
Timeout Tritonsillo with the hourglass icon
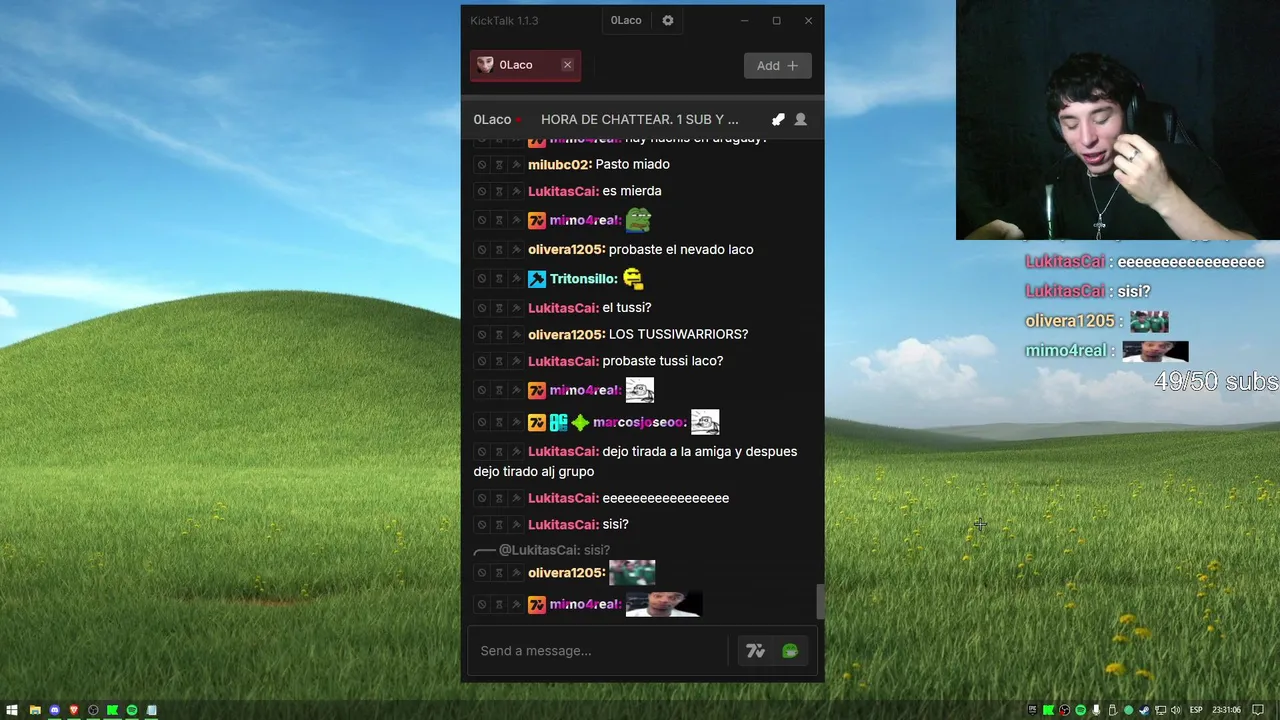(x=499, y=279)
